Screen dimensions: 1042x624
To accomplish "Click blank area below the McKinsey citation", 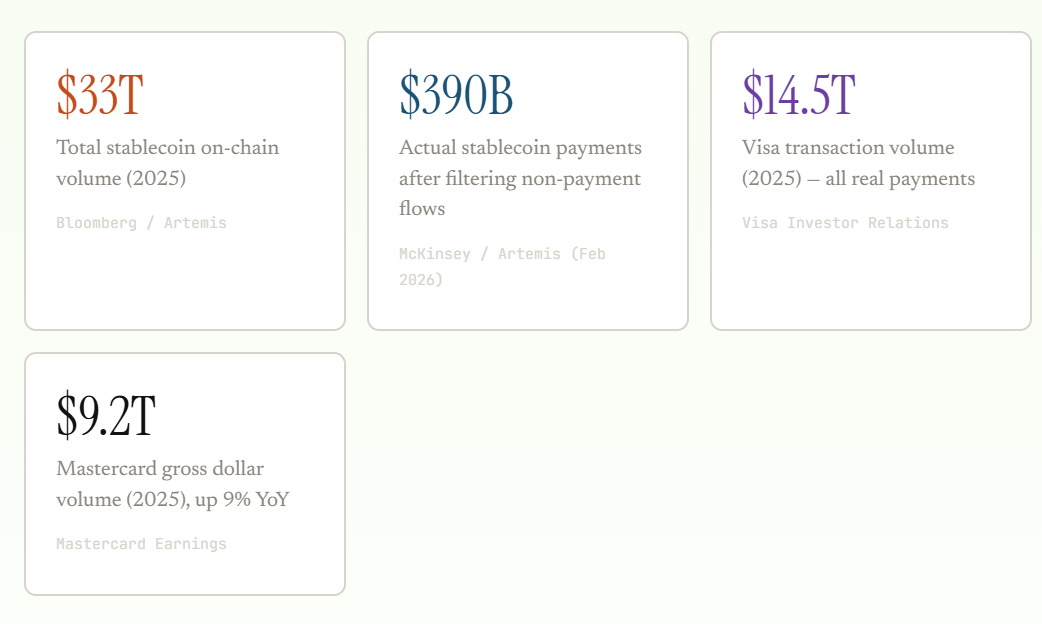I will pos(528,309).
